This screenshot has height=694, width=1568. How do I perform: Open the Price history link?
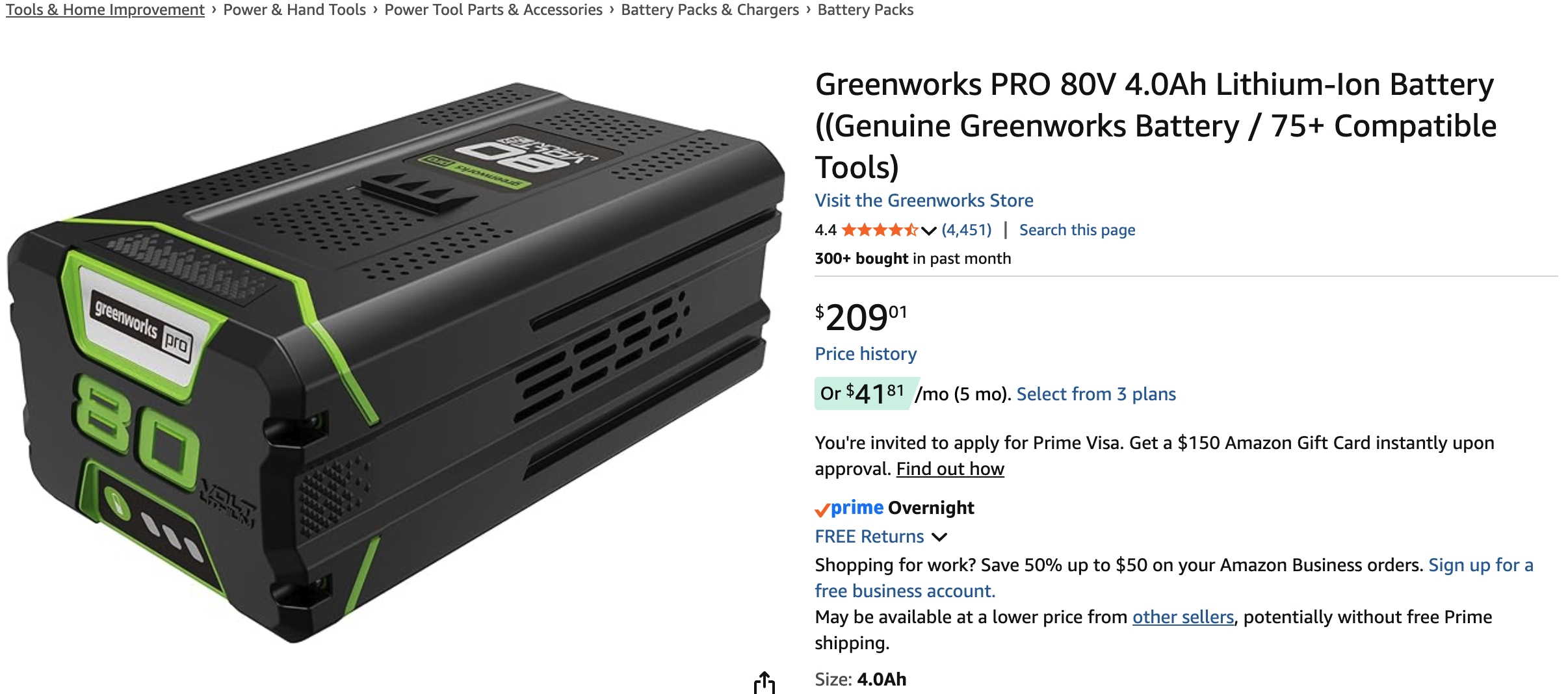pos(866,353)
